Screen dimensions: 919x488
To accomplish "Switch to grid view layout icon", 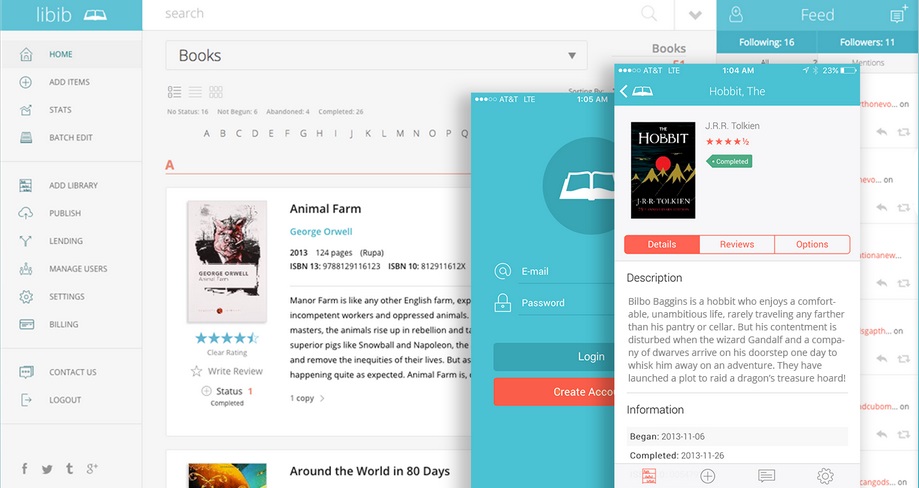I will (x=216, y=92).
